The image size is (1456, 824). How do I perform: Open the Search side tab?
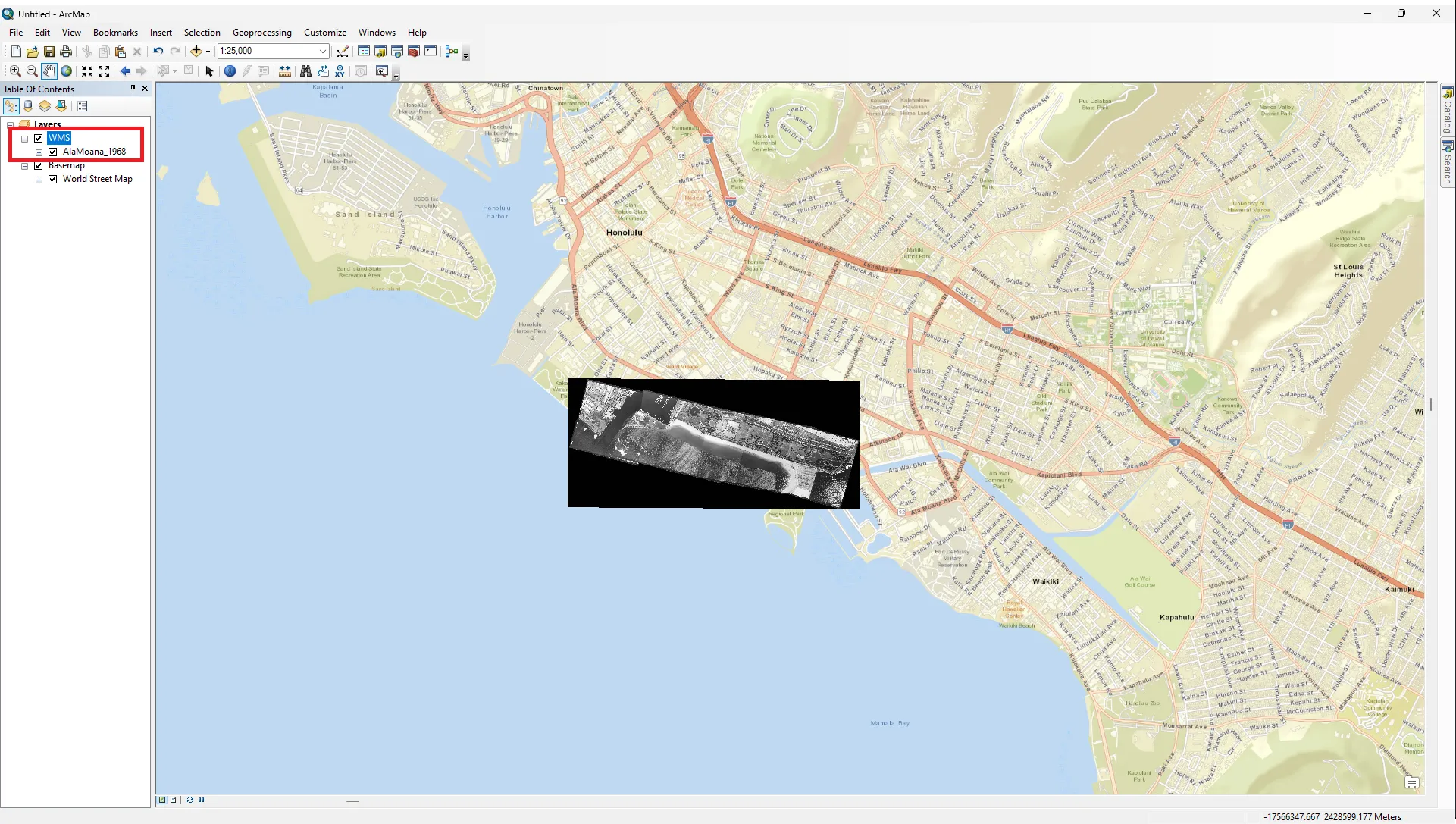pos(1447,162)
